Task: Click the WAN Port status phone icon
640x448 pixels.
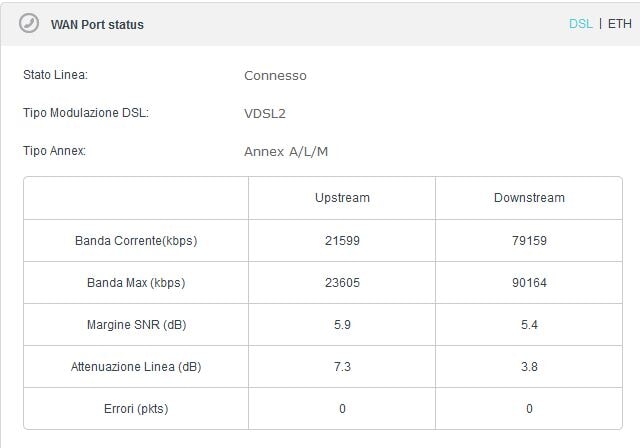Action: pos(29,23)
